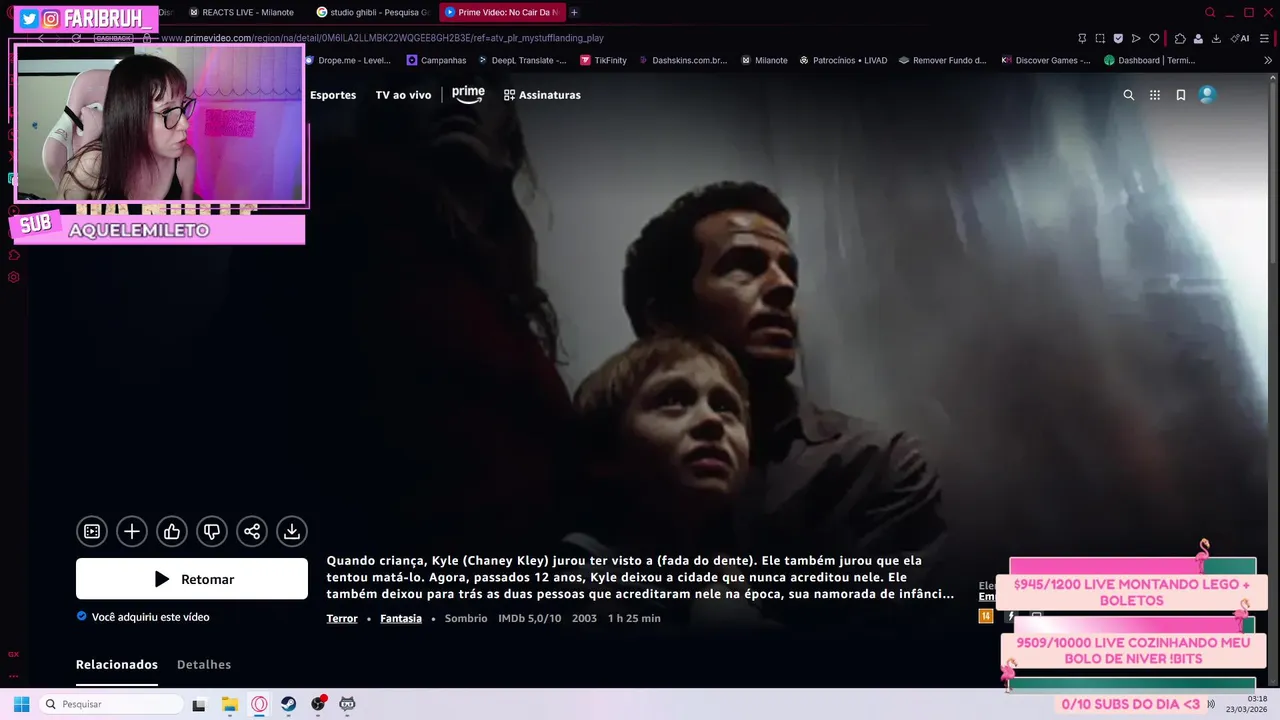
Task: Add the movie to watchlist via plus icon
Action: pyautogui.click(x=132, y=532)
